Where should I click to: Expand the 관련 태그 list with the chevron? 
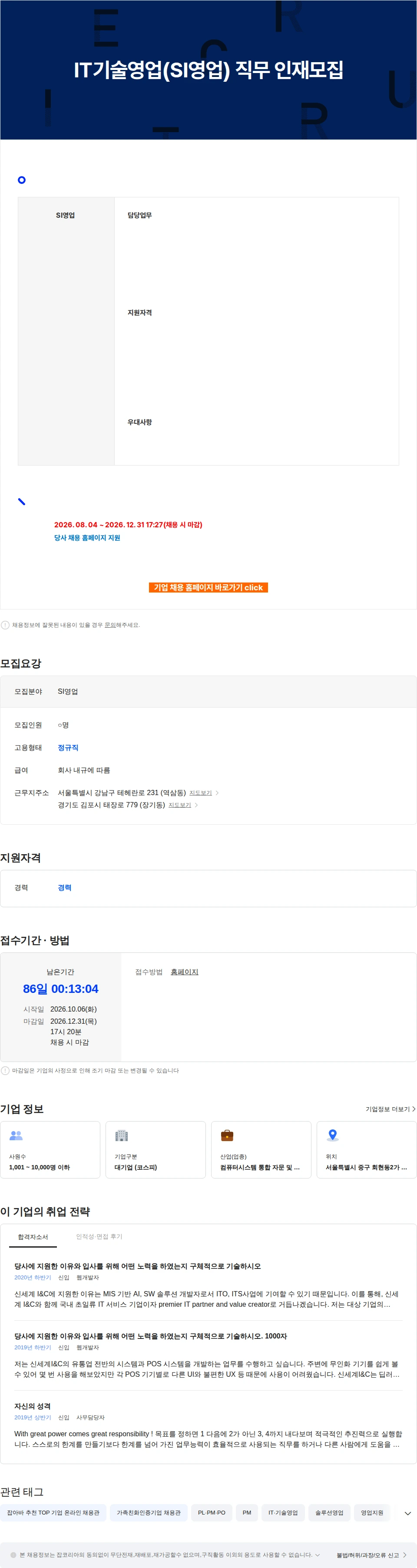[x=407, y=1513]
